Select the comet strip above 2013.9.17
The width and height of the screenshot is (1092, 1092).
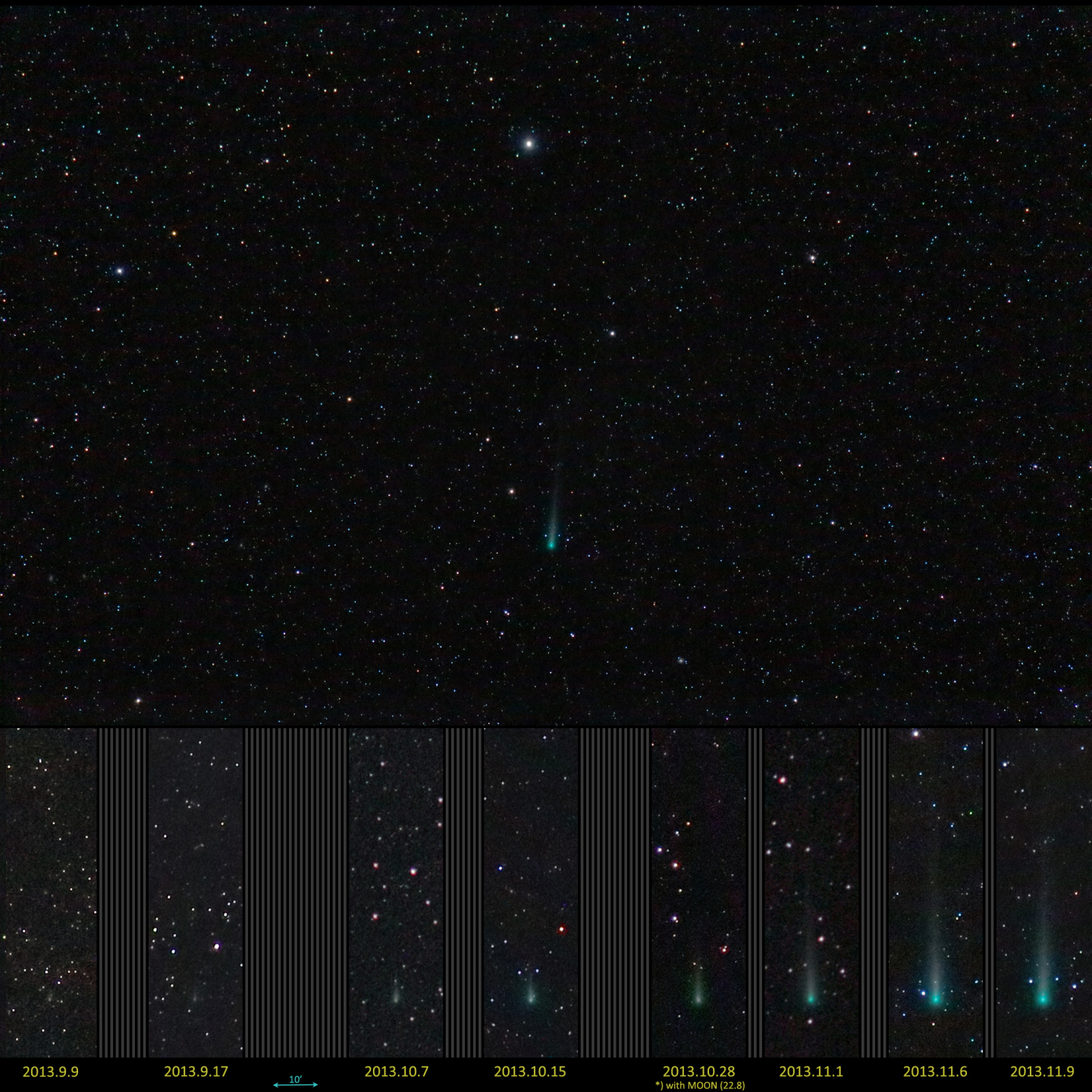(195, 893)
